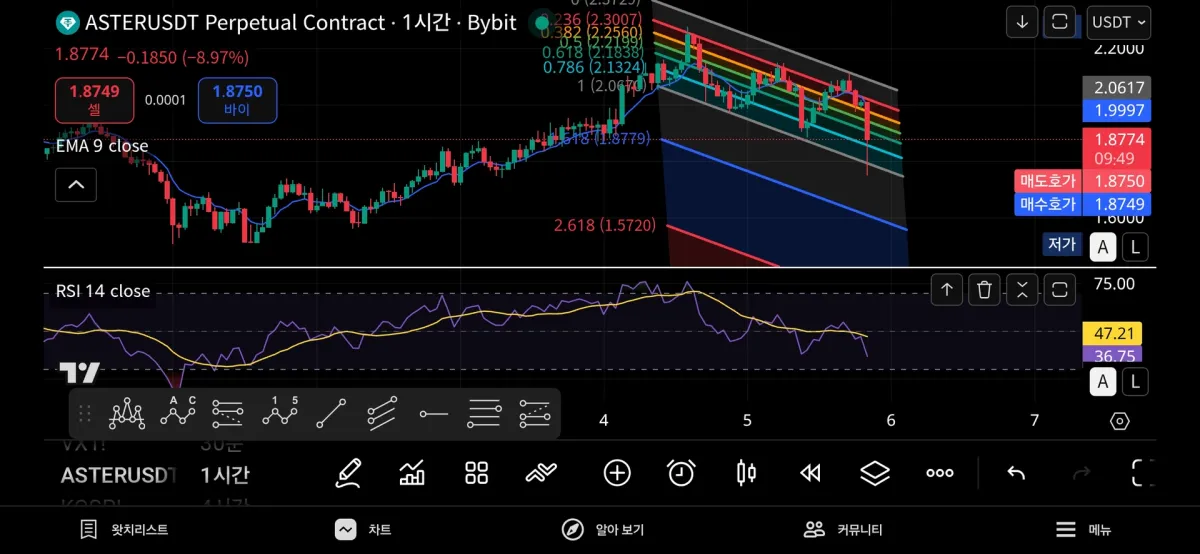Open chart settings hexagon icon

tap(1120, 421)
